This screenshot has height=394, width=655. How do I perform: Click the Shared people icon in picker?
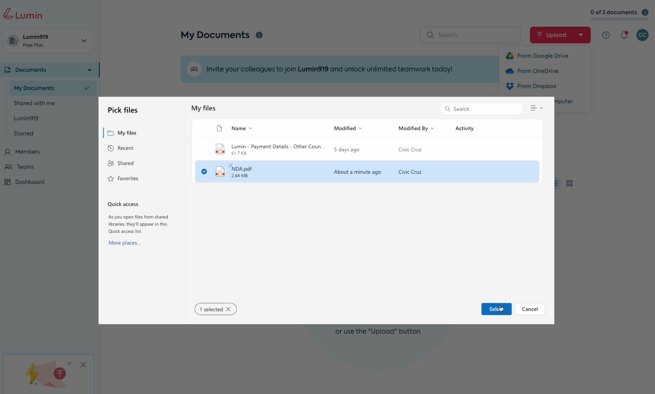tap(111, 163)
